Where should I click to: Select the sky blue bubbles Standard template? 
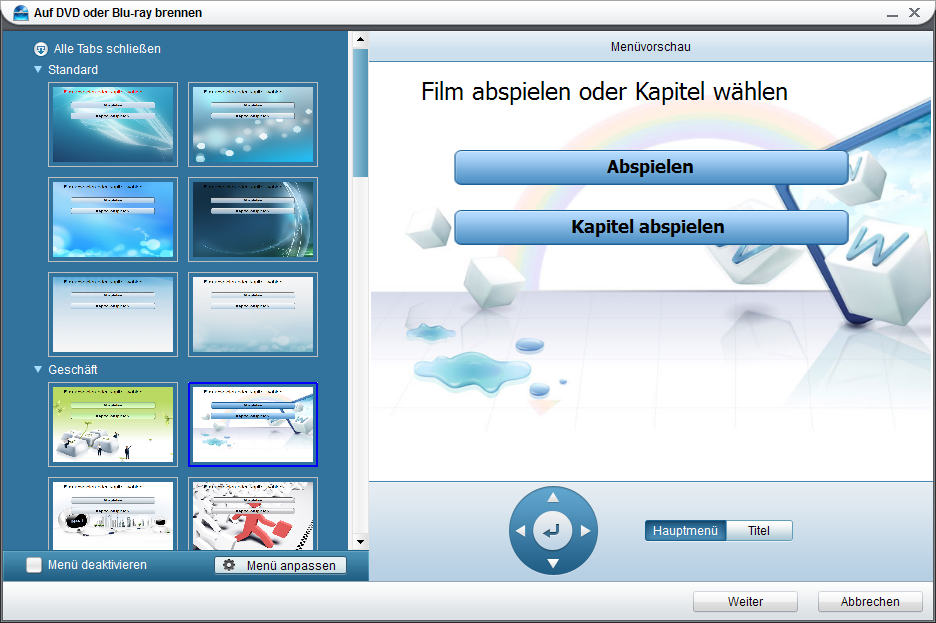113,219
